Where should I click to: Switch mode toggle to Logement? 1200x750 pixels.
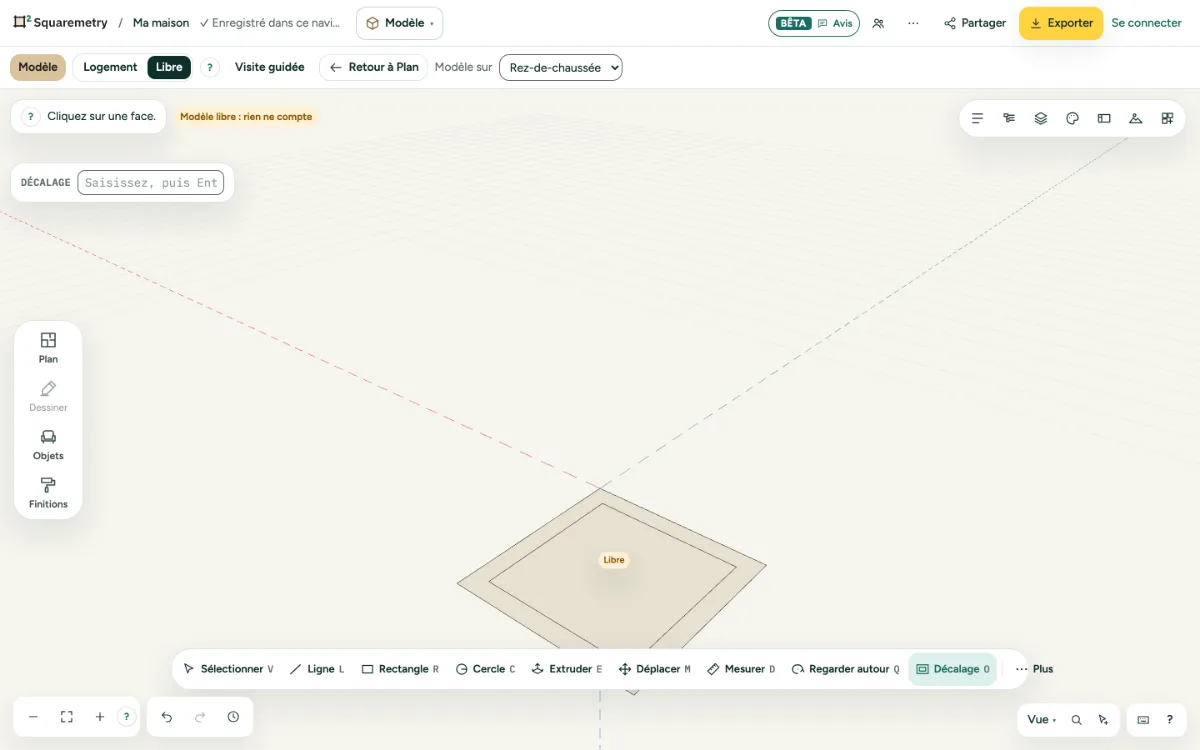[110, 67]
